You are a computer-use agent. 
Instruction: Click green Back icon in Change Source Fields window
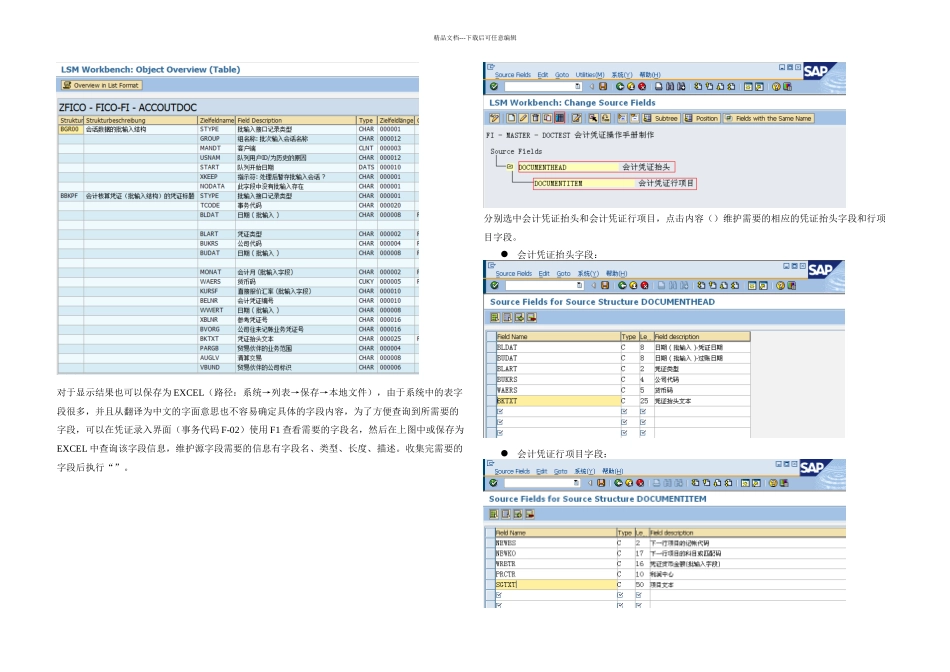(620, 87)
